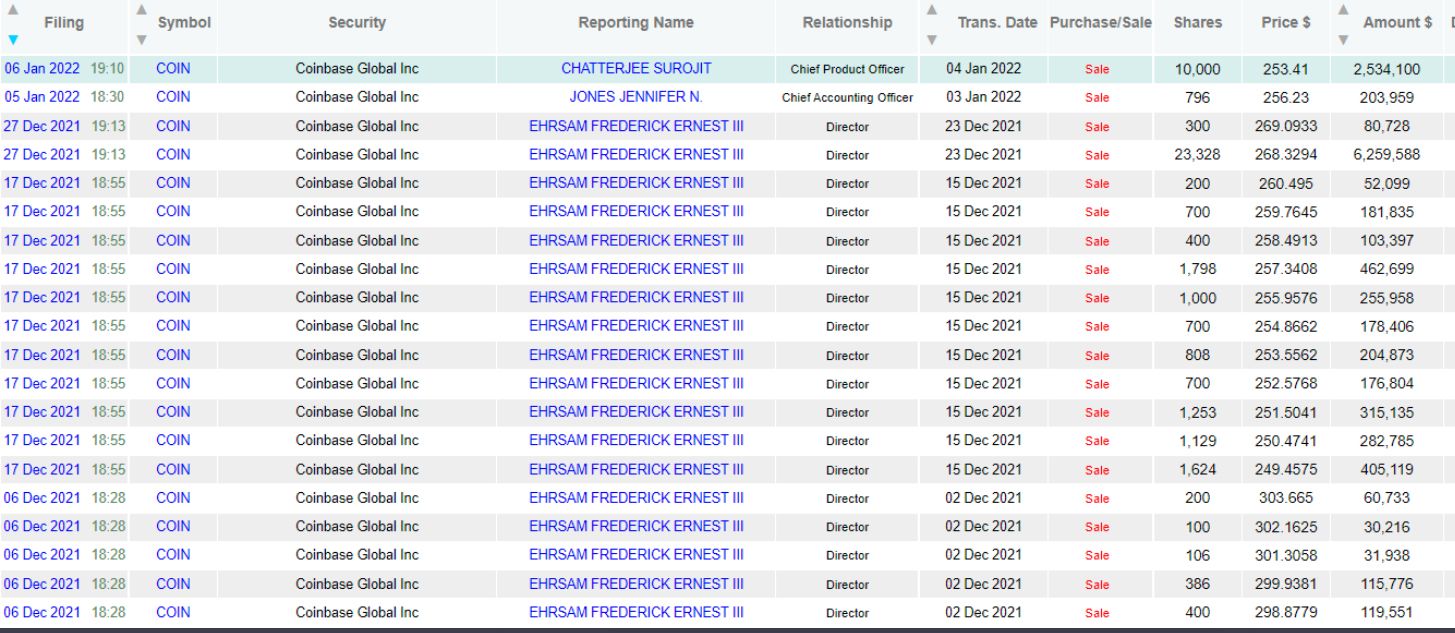This screenshot has width=1455, height=633.
Task: Open COIN link in the 405,119 amount row
Action: click(x=173, y=469)
